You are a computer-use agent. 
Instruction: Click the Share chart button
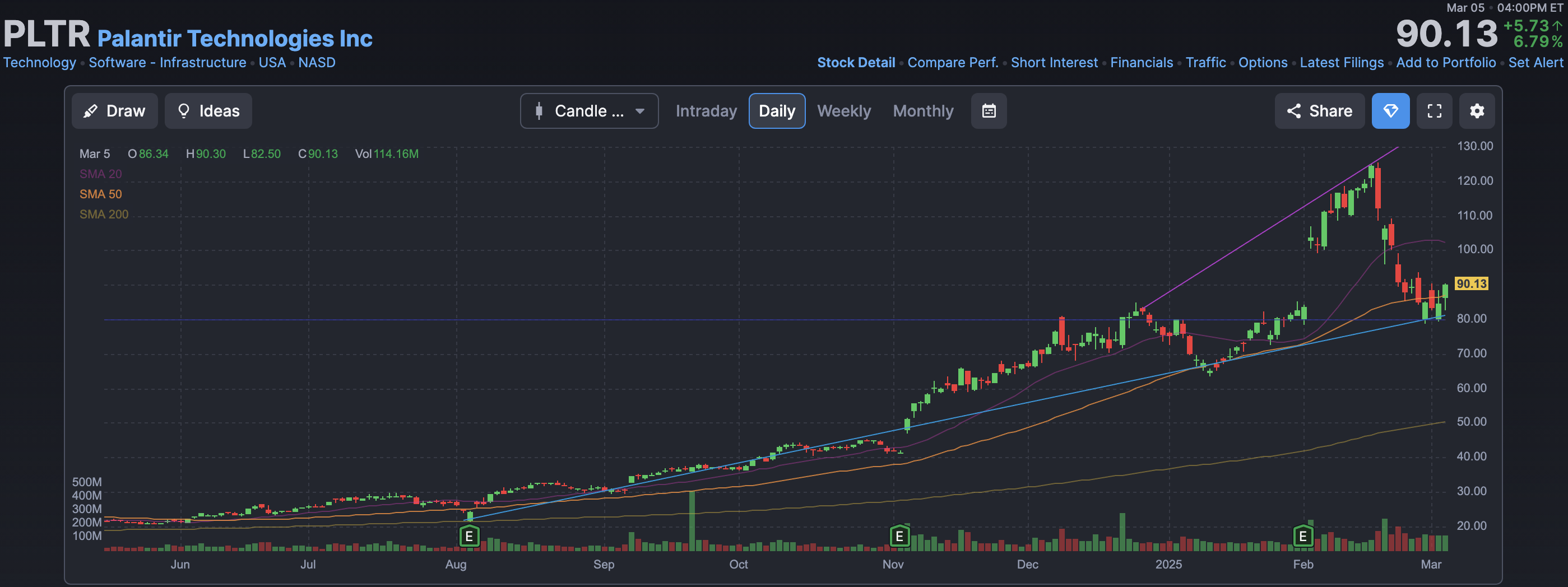coord(1319,111)
